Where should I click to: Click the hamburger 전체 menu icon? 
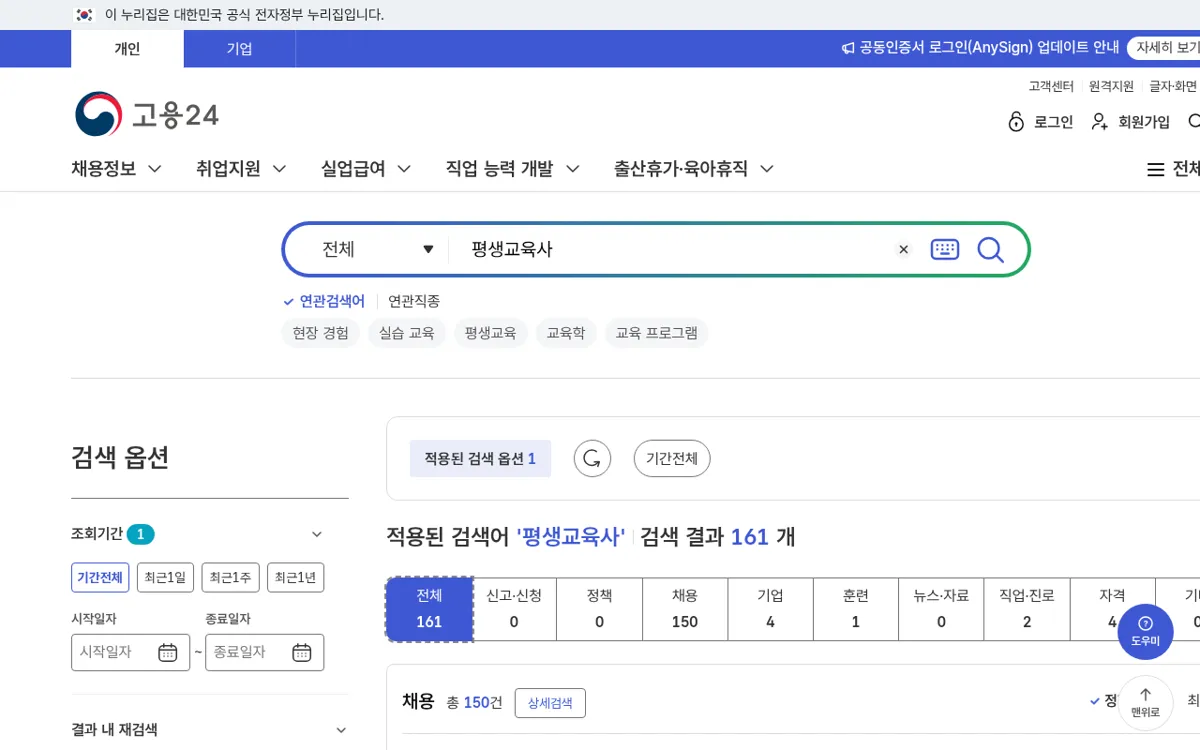[x=1155, y=170]
